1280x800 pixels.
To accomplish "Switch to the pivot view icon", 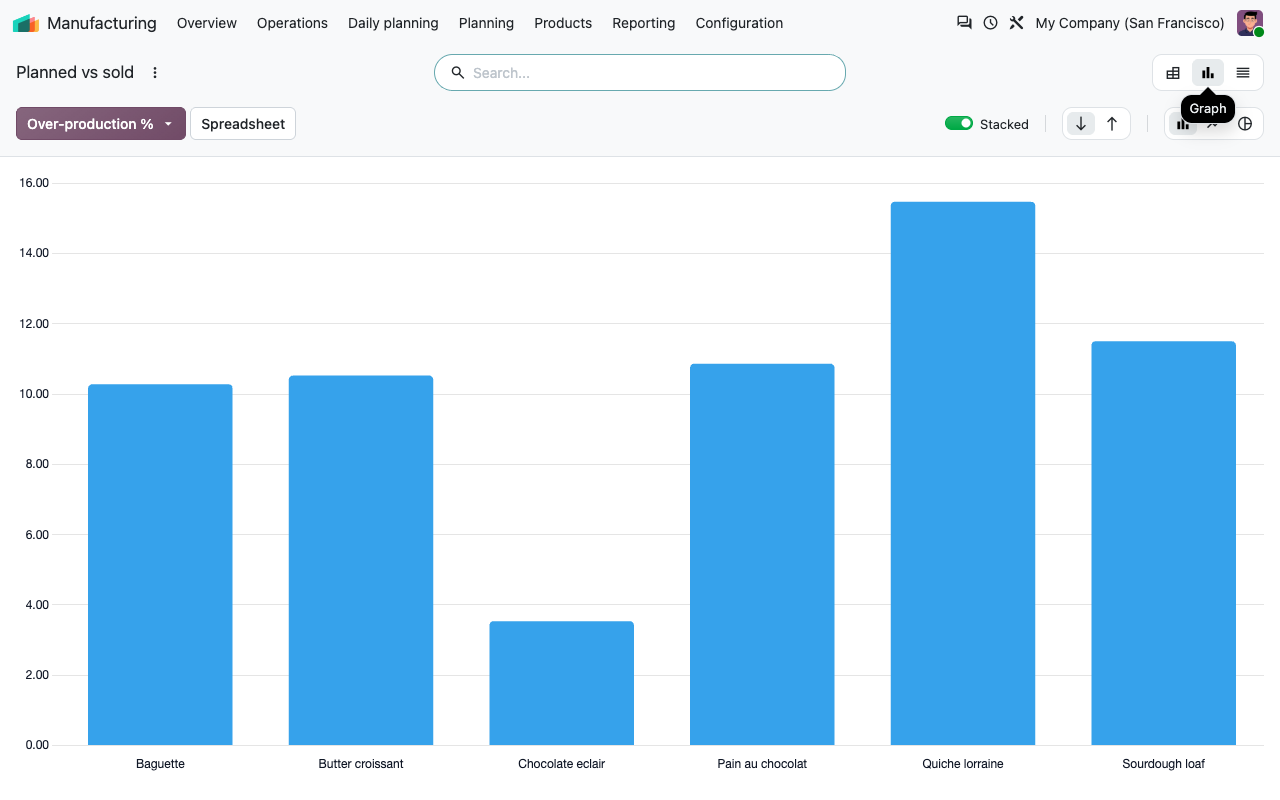I will (x=1173, y=73).
